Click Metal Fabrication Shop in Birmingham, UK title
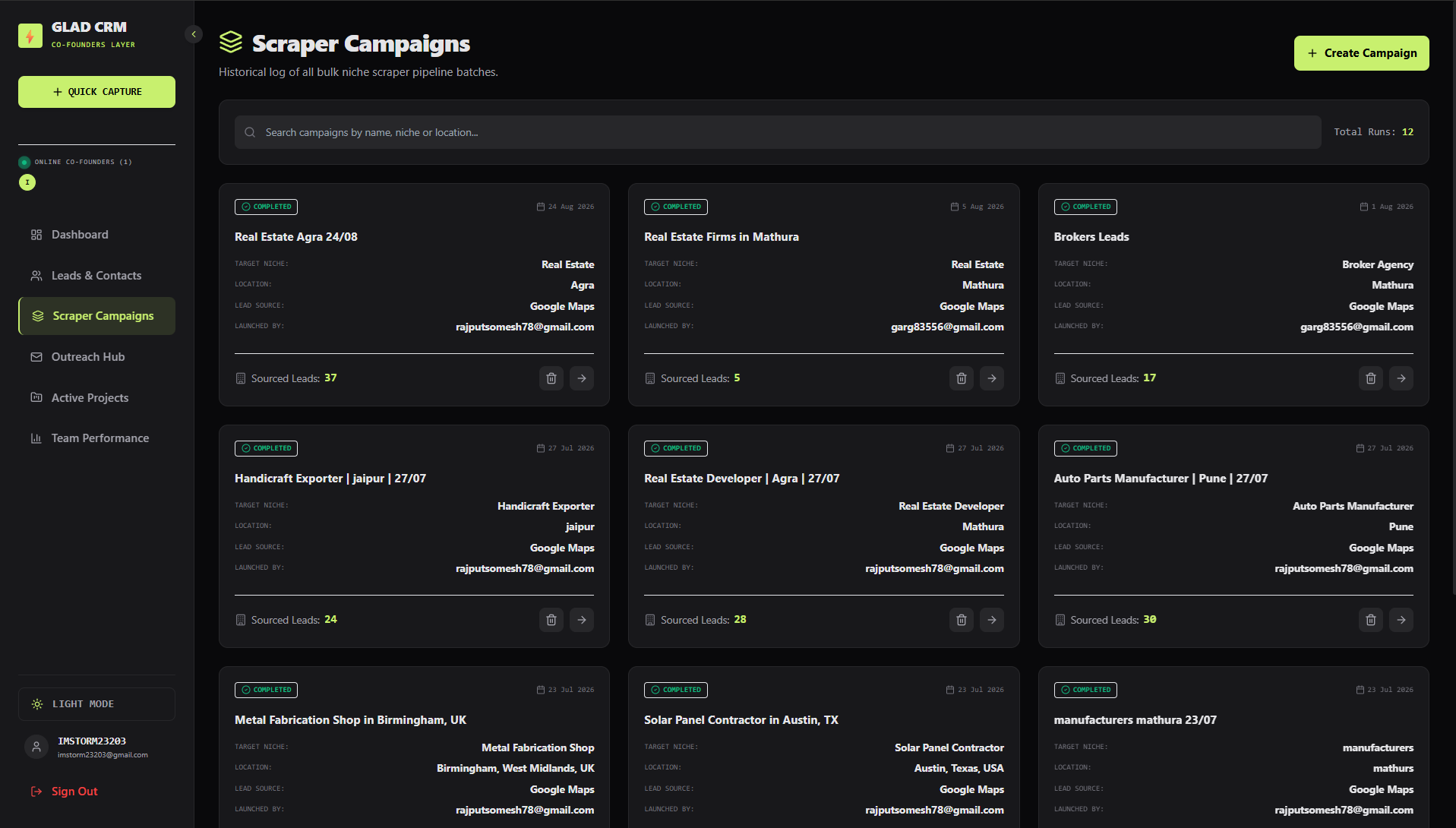The image size is (1456, 828). [x=350, y=720]
